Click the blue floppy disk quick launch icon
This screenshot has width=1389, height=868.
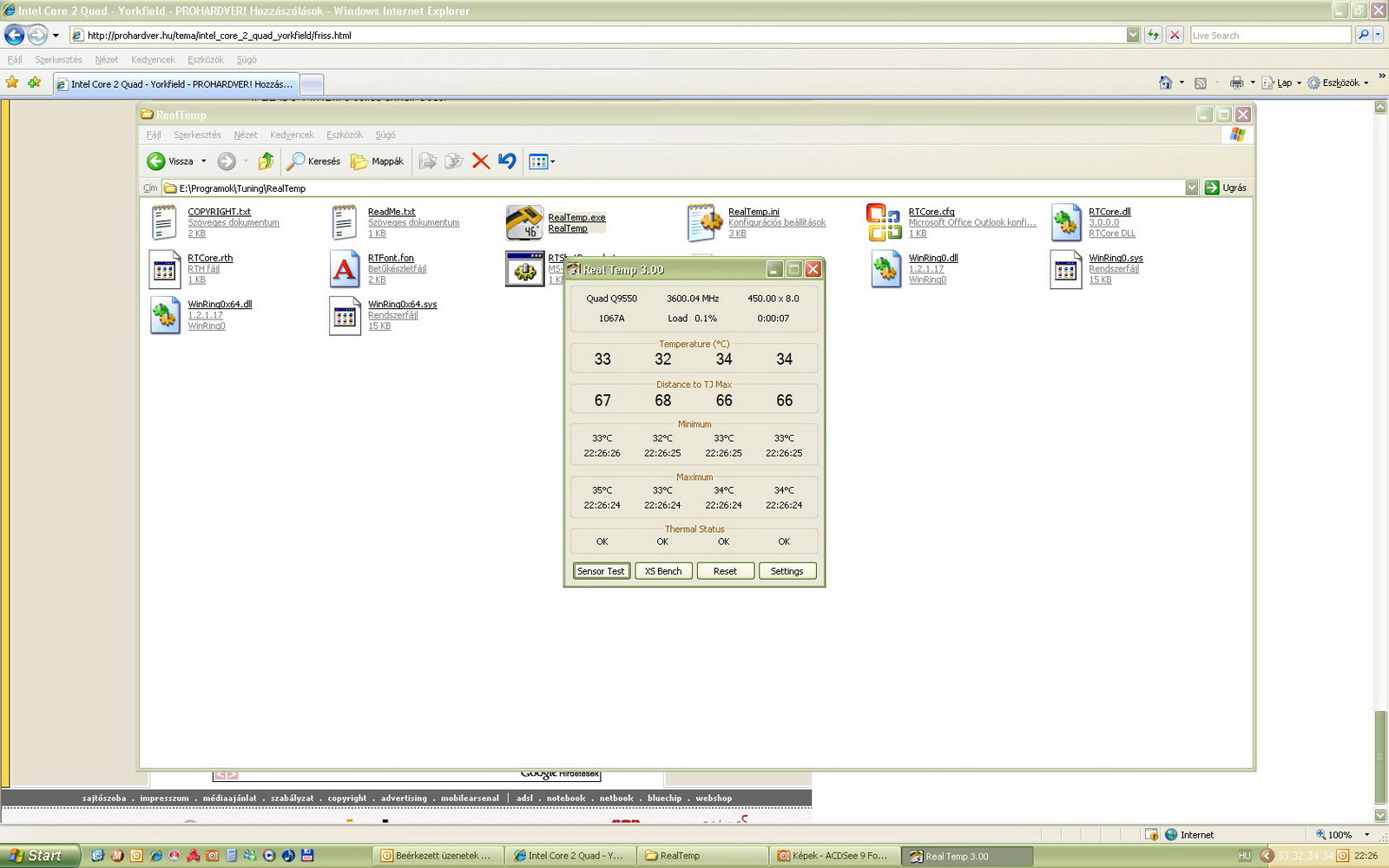(307, 855)
